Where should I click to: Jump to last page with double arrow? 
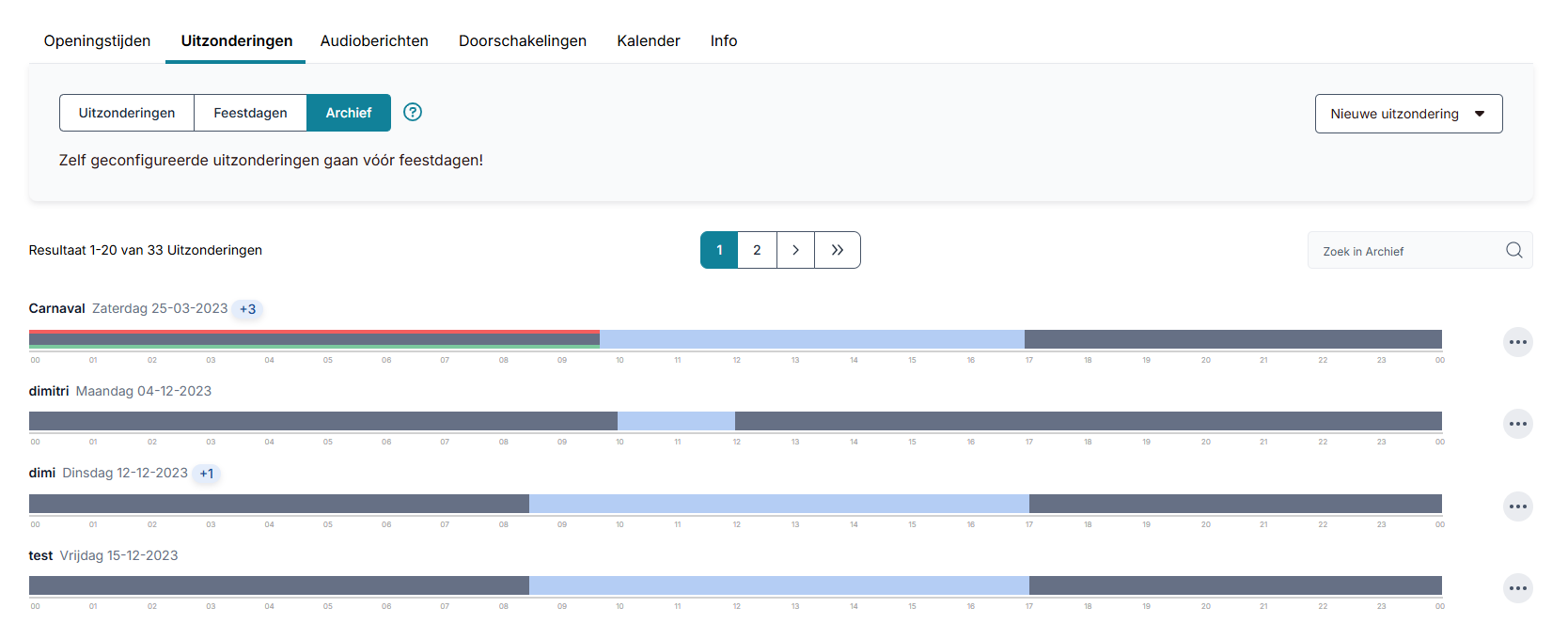pos(837,250)
